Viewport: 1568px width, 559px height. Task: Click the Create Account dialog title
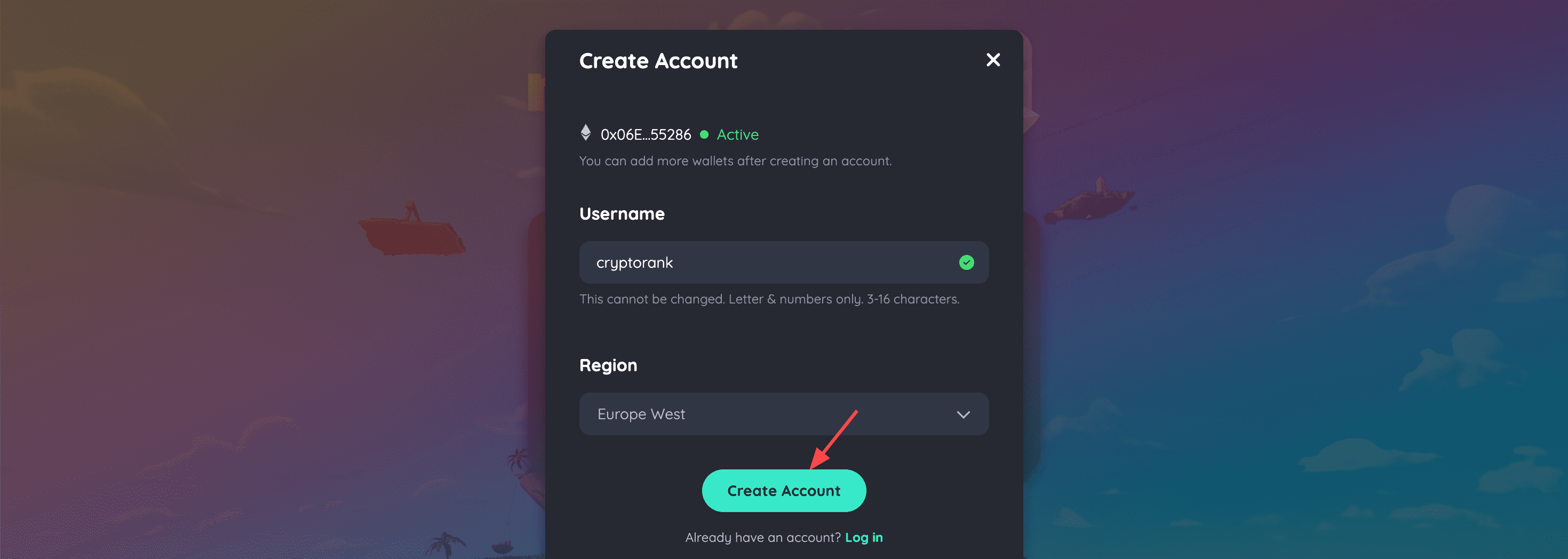tap(658, 61)
